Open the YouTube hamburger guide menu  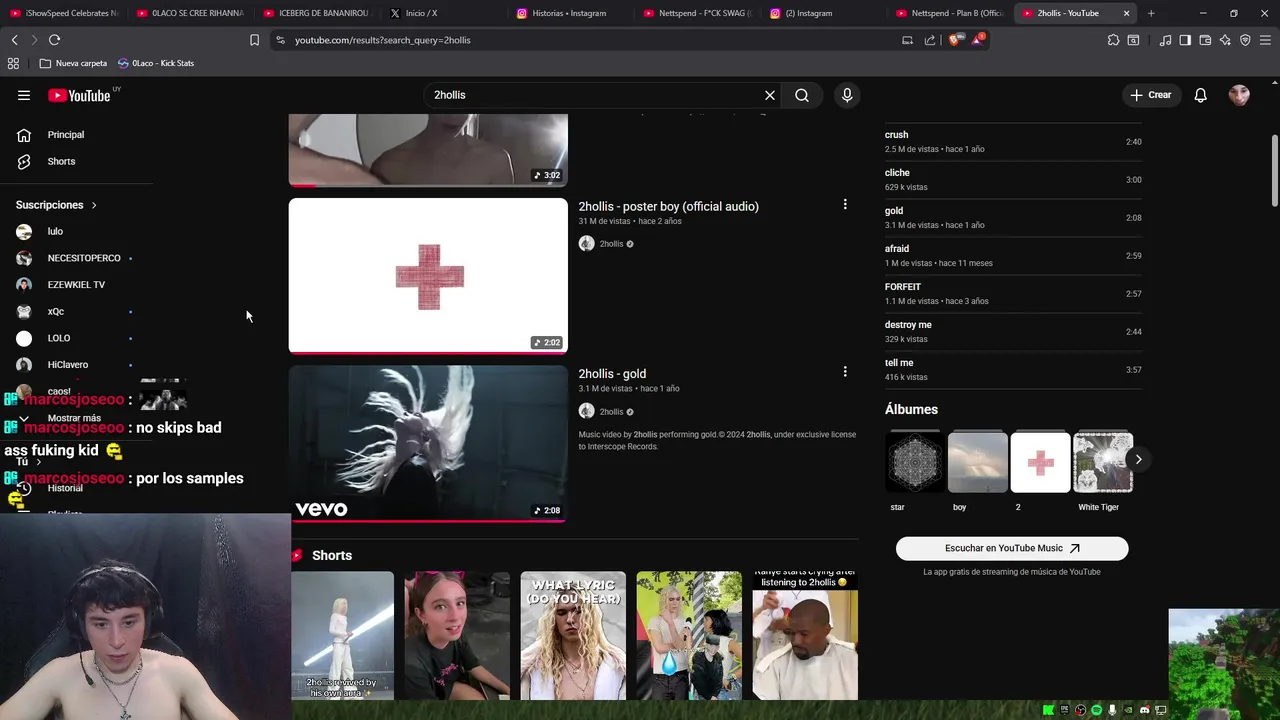(24, 95)
